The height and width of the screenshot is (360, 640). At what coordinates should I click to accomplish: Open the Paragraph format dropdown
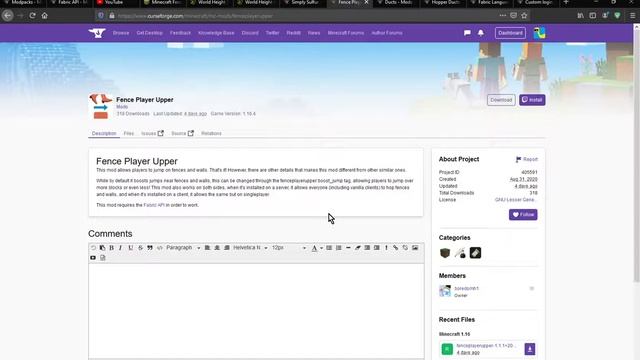coord(183,248)
